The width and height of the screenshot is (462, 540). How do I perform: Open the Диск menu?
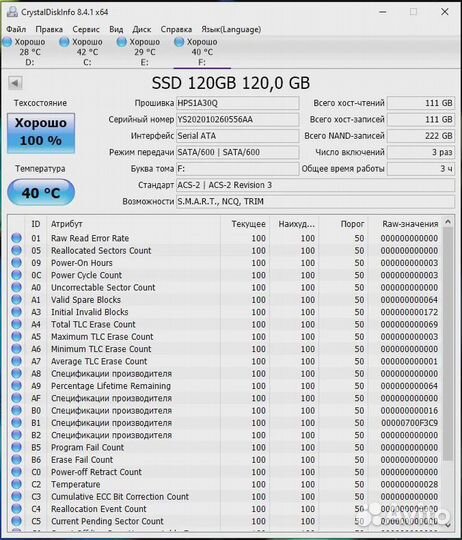pos(141,29)
